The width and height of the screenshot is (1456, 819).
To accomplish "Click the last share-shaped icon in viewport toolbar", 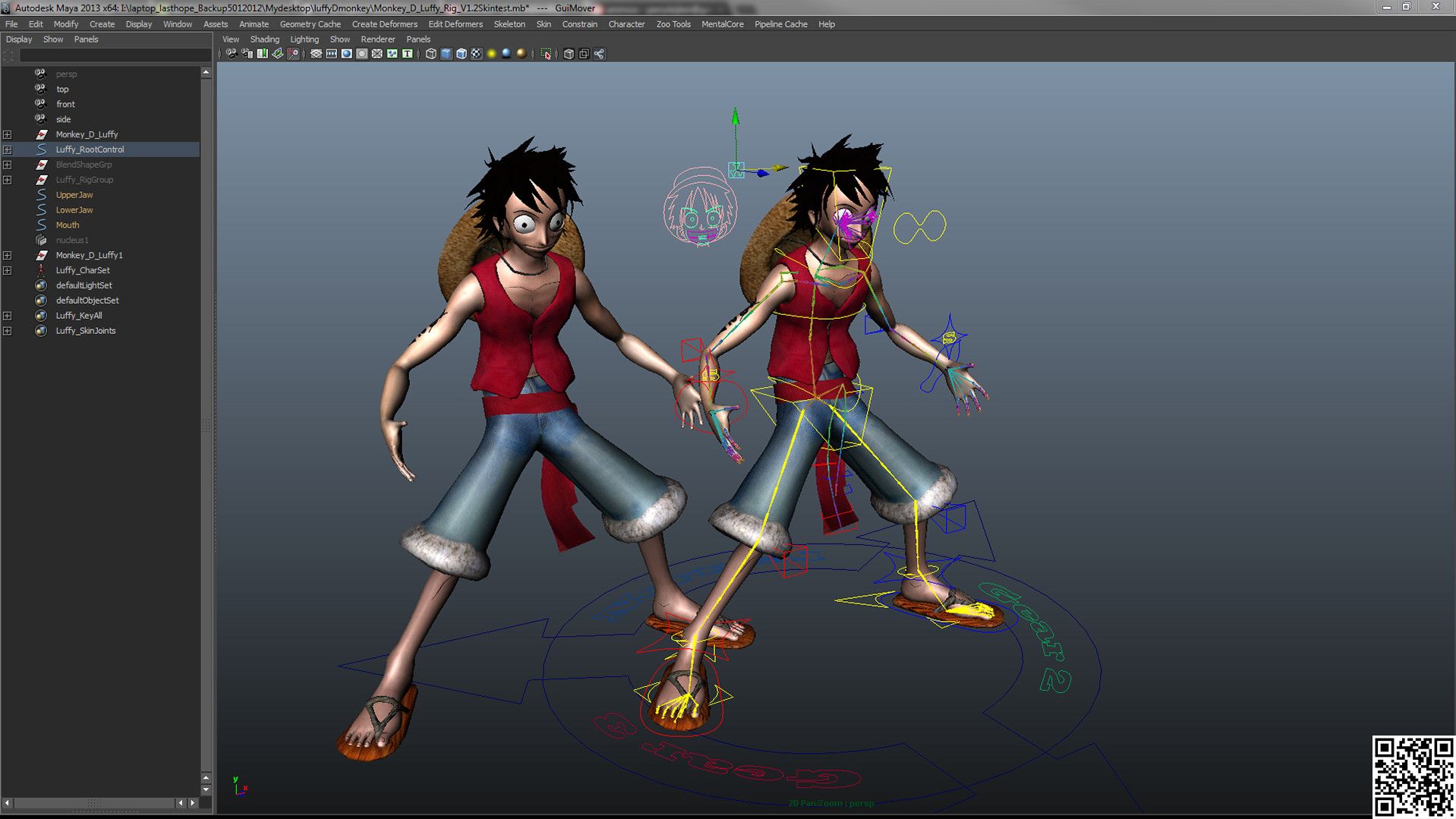I will pyautogui.click(x=599, y=54).
